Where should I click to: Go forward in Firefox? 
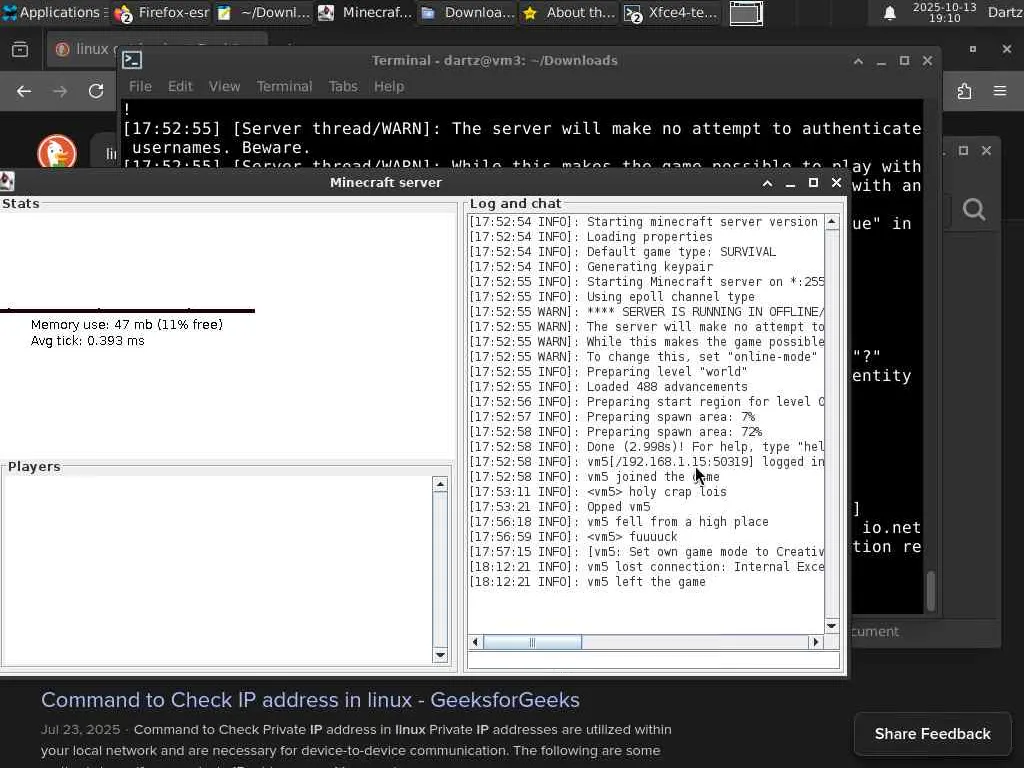pos(60,91)
